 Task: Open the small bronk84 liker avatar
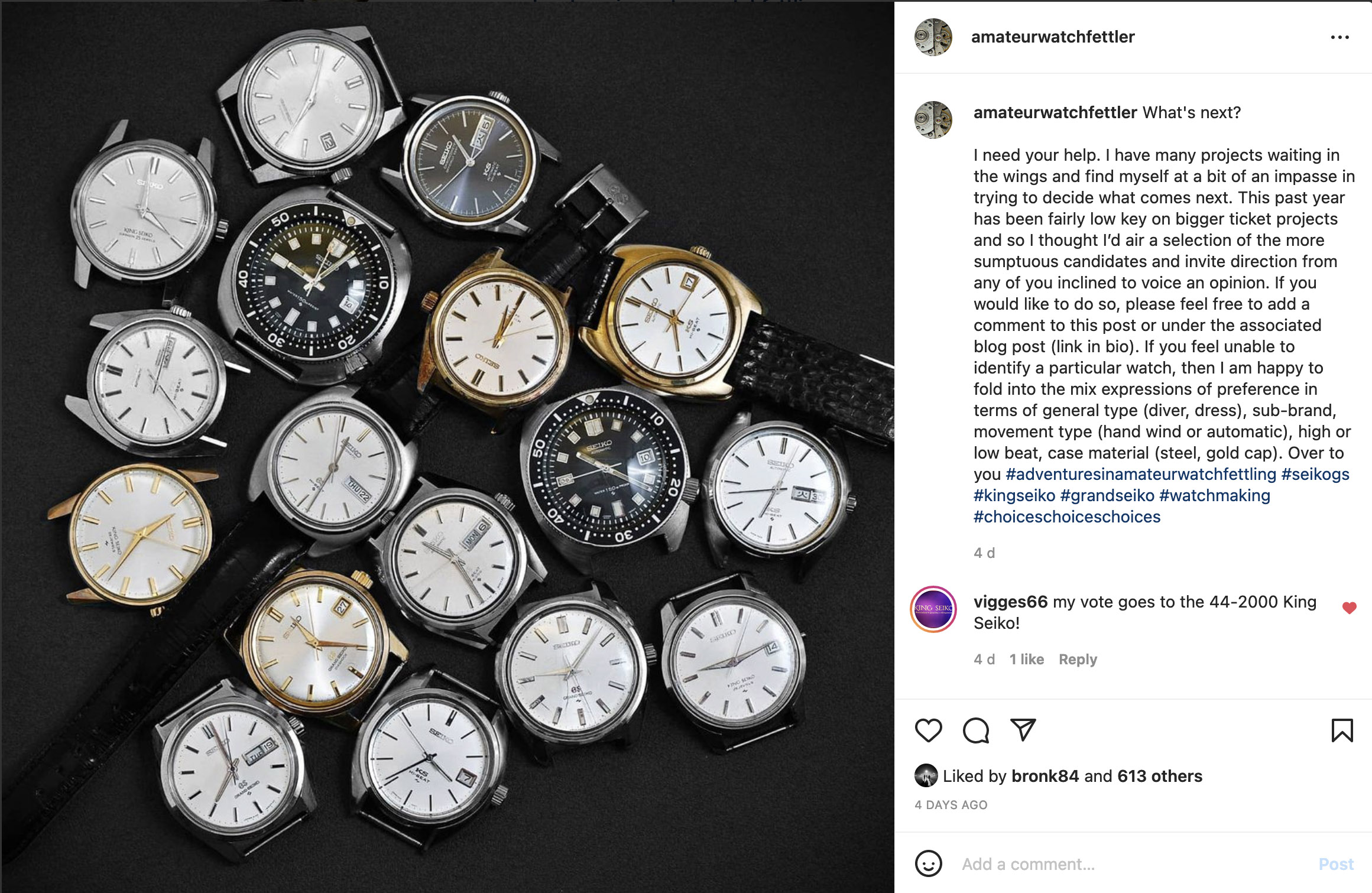point(926,775)
